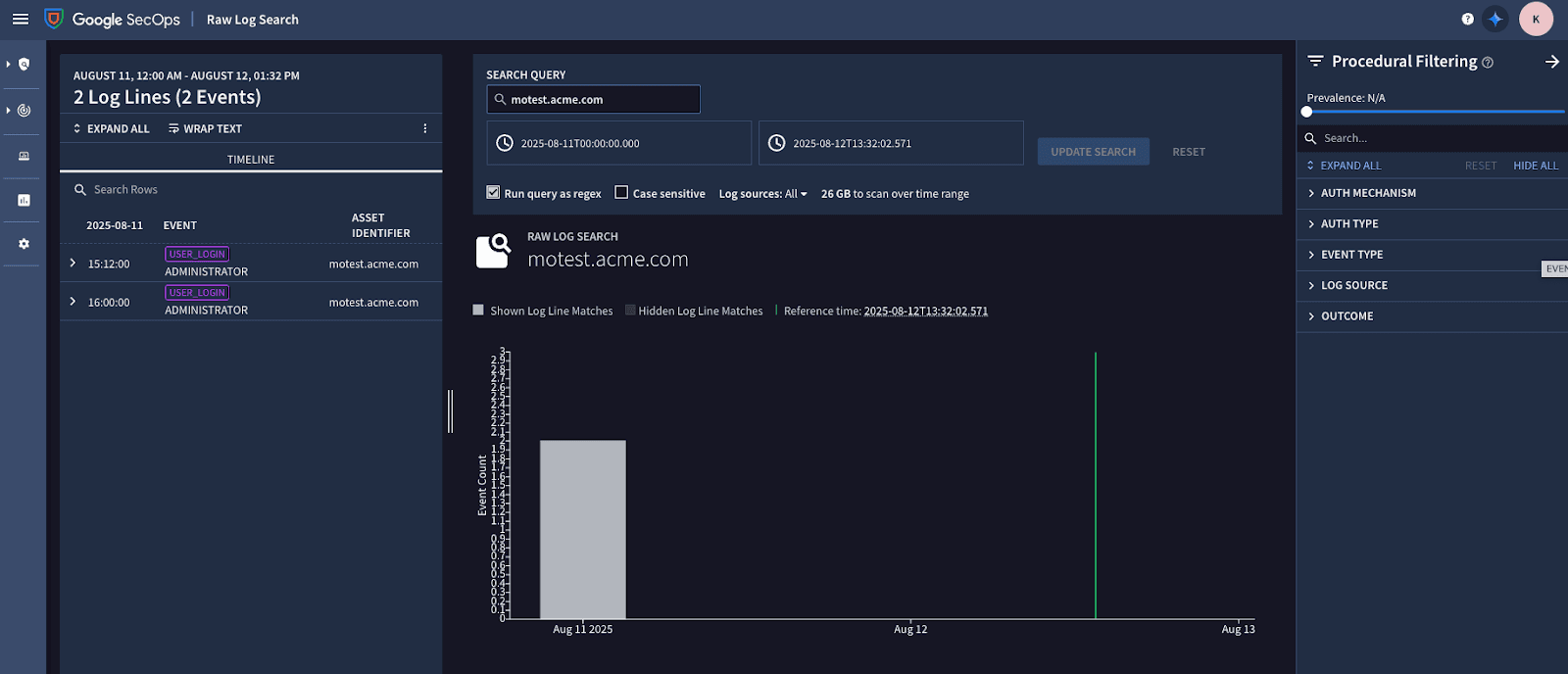Expand the 15:12:00 USER_LOGIN event row
1568x674 pixels.
tap(73, 263)
